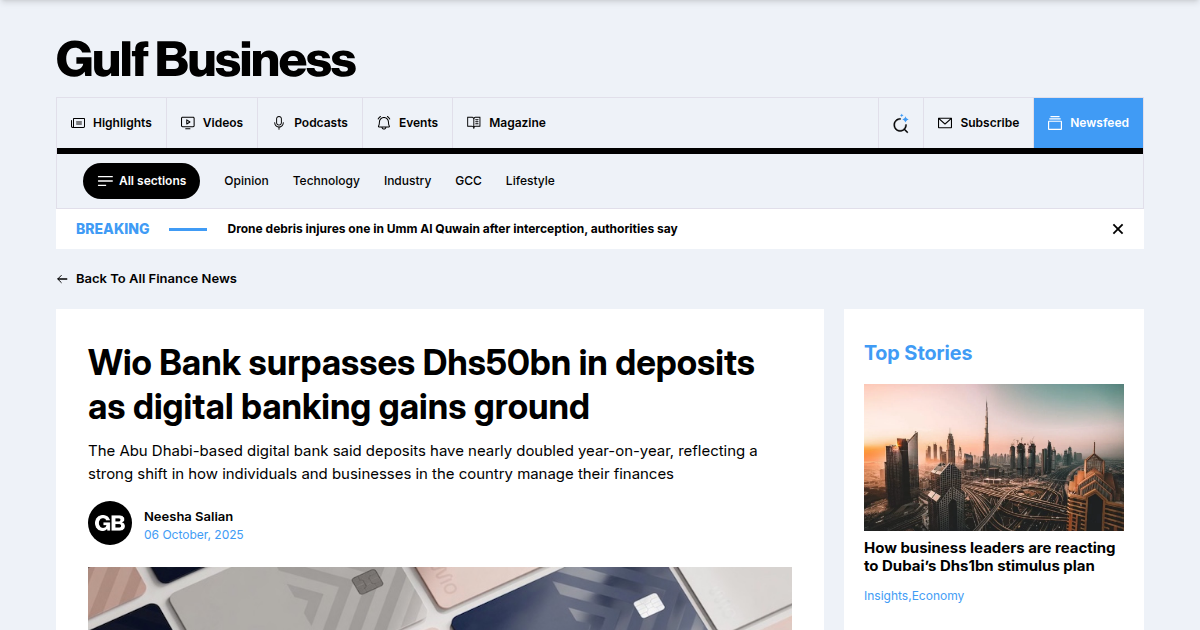
Task: Open the All sections menu
Action: pos(141,181)
